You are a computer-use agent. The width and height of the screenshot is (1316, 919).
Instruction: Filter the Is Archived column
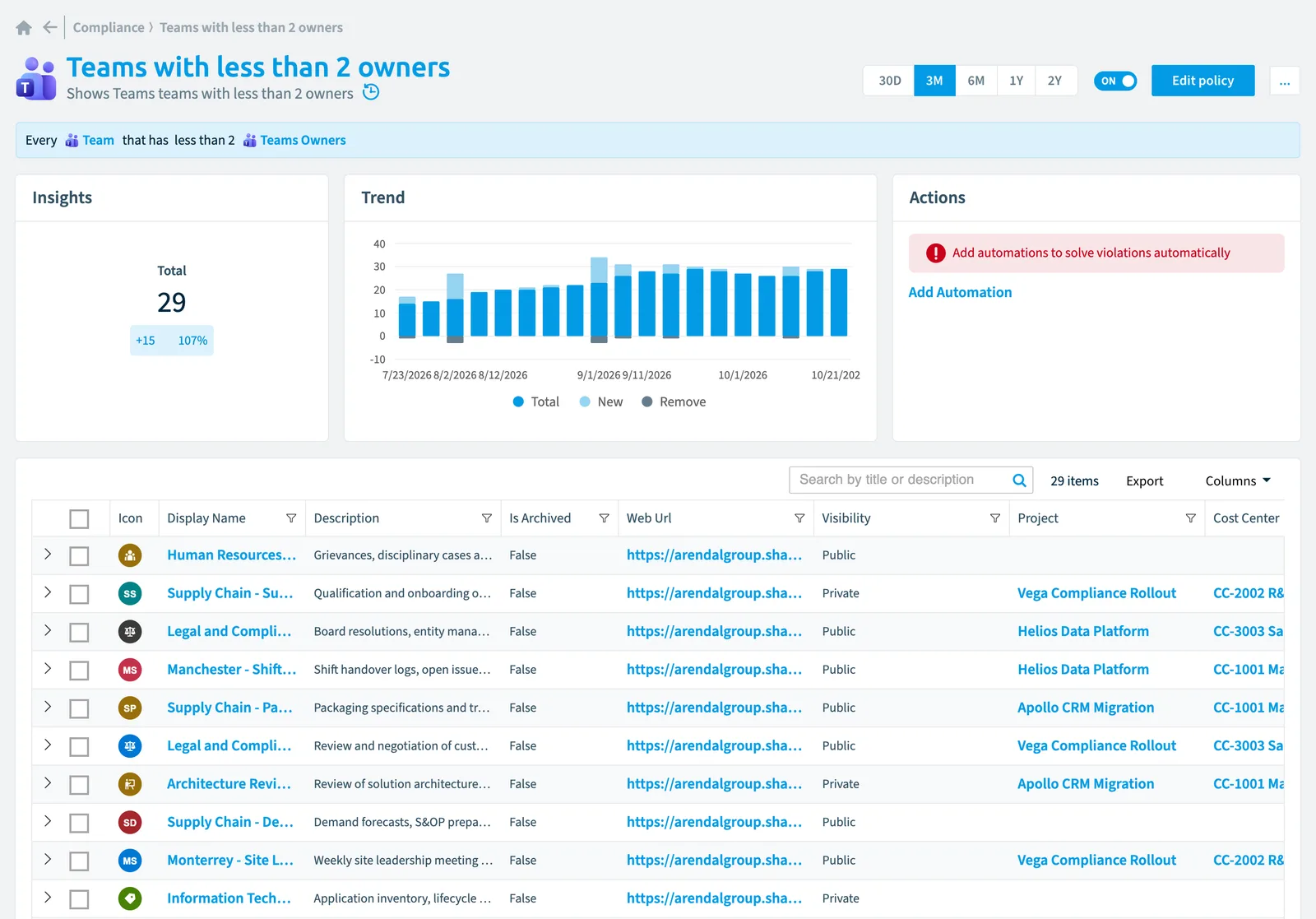coord(605,518)
